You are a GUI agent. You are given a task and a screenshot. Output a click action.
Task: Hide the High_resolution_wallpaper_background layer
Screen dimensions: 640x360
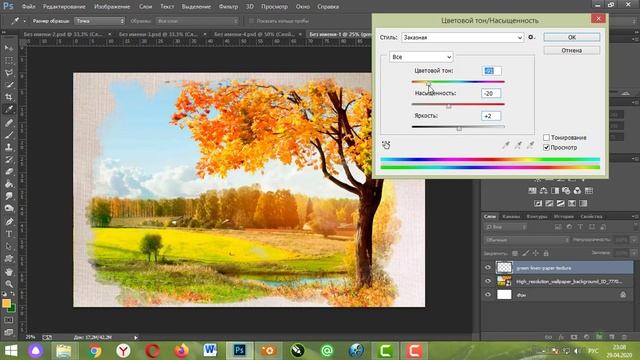[488, 281]
